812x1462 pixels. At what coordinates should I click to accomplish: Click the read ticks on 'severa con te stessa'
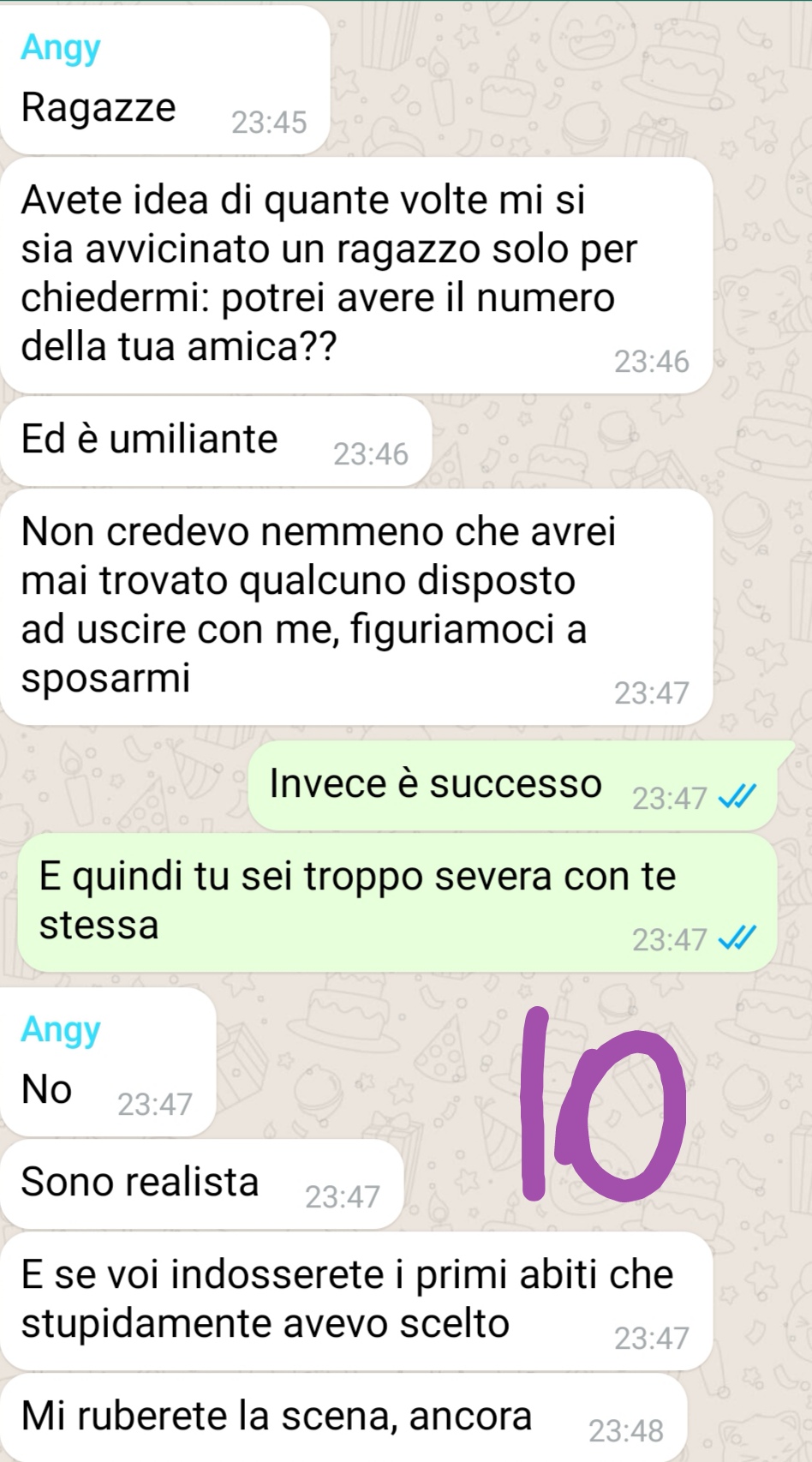tap(737, 940)
